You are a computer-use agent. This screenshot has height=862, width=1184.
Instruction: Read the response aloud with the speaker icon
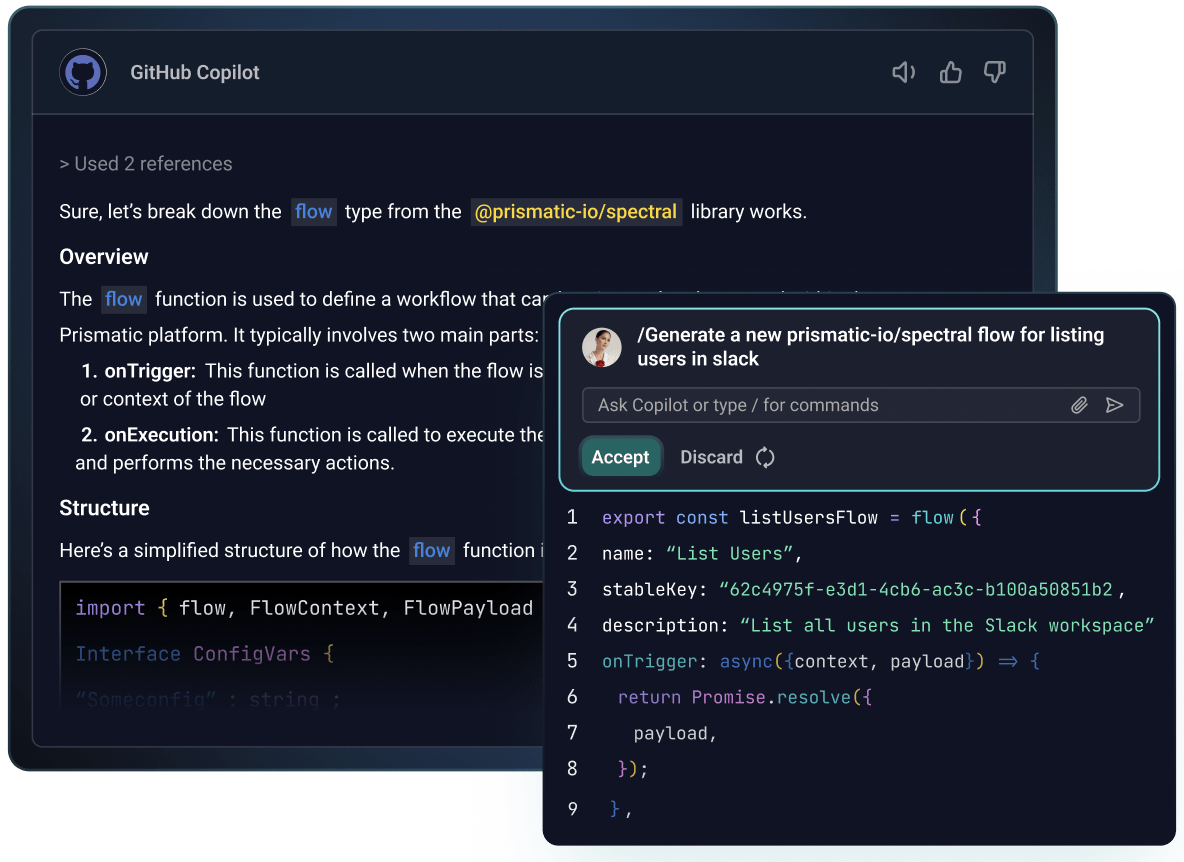[903, 72]
